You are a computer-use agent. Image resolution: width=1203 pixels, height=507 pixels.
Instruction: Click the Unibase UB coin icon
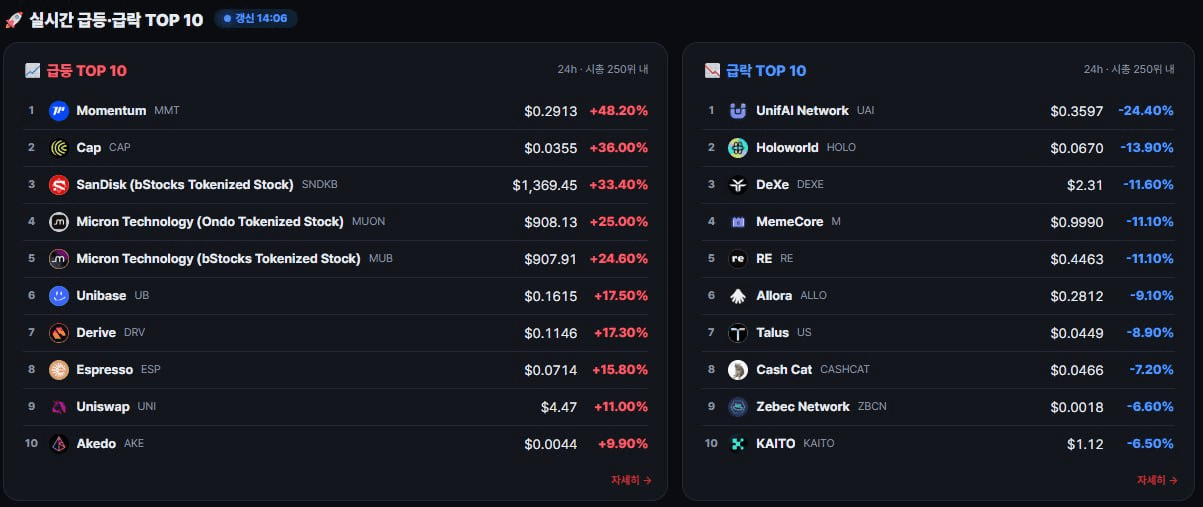coord(59,296)
